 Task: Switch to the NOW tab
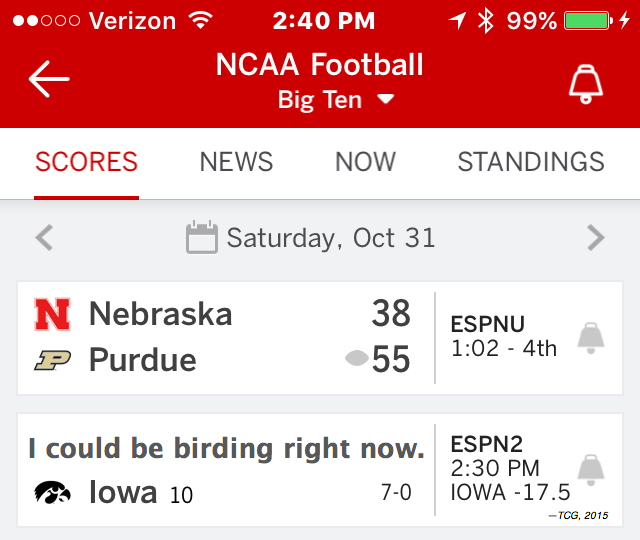coord(365,162)
